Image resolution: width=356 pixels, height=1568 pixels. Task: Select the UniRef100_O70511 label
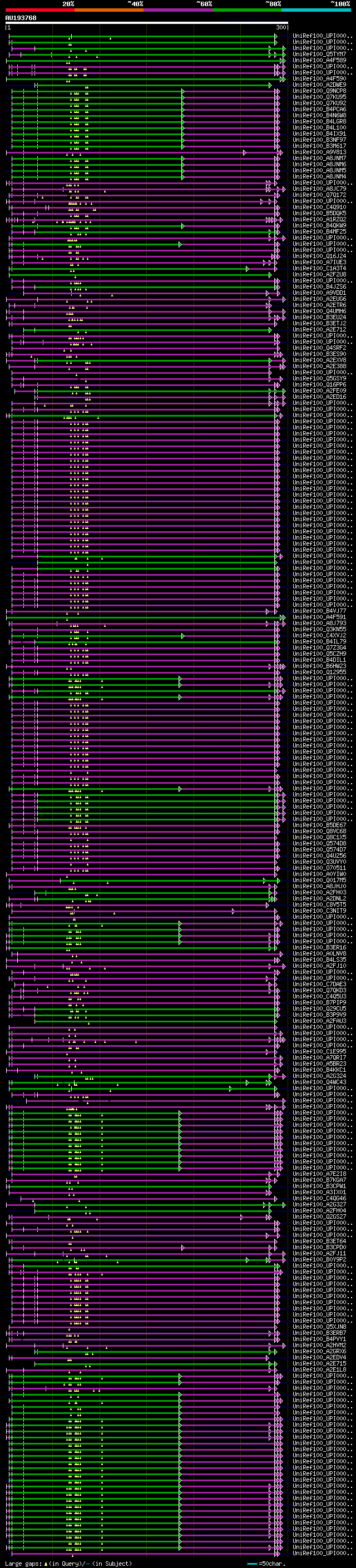coord(319,867)
